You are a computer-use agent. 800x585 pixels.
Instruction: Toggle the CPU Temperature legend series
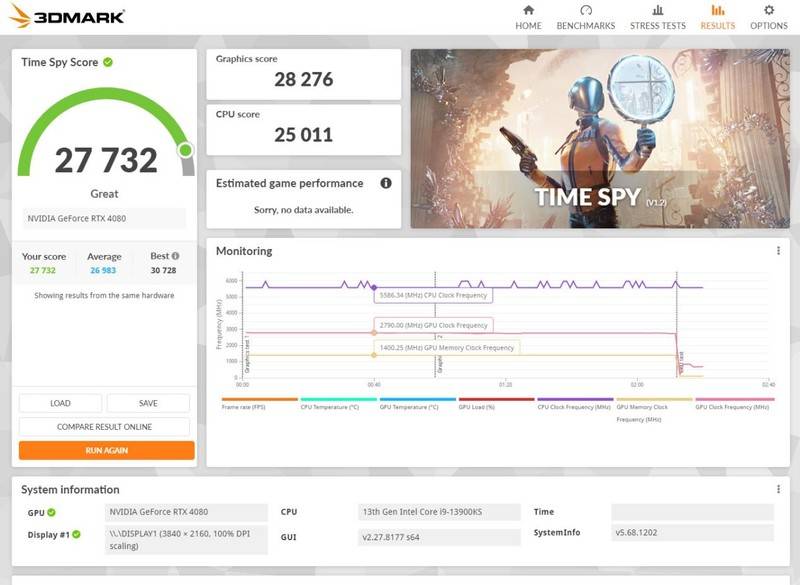click(338, 403)
